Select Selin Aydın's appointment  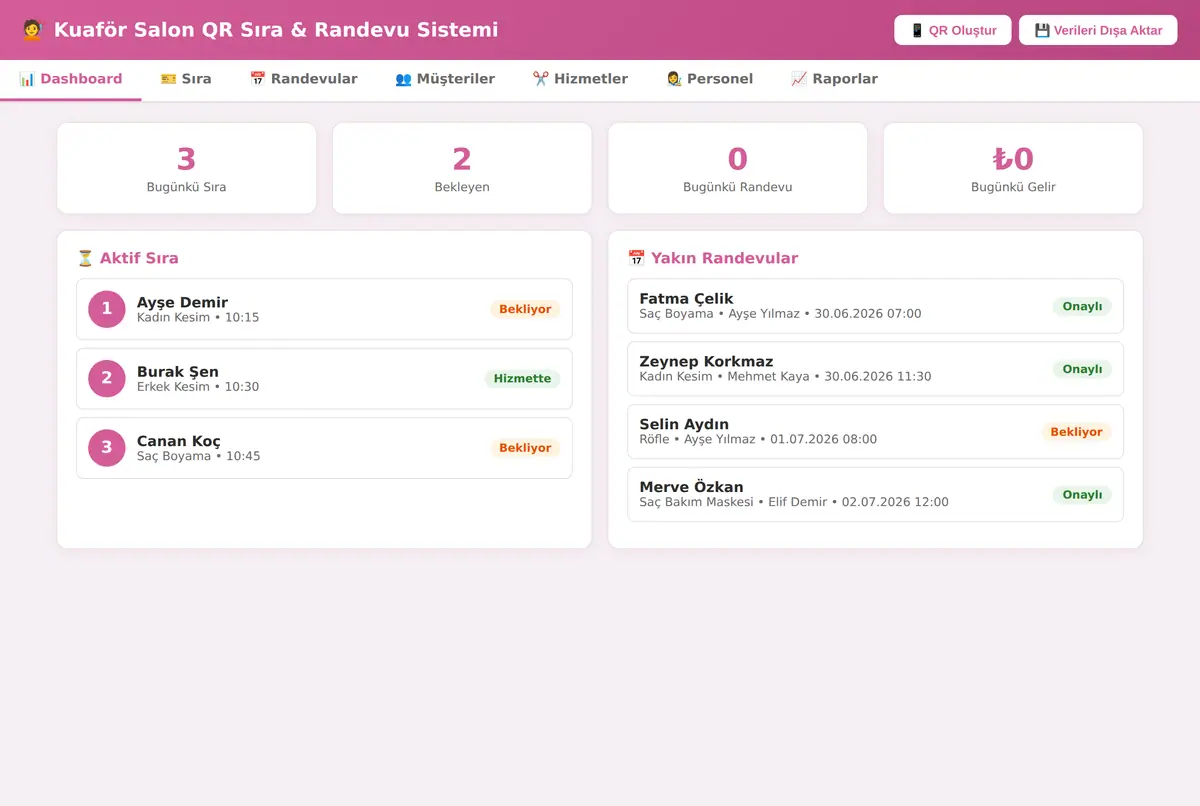(x=875, y=432)
